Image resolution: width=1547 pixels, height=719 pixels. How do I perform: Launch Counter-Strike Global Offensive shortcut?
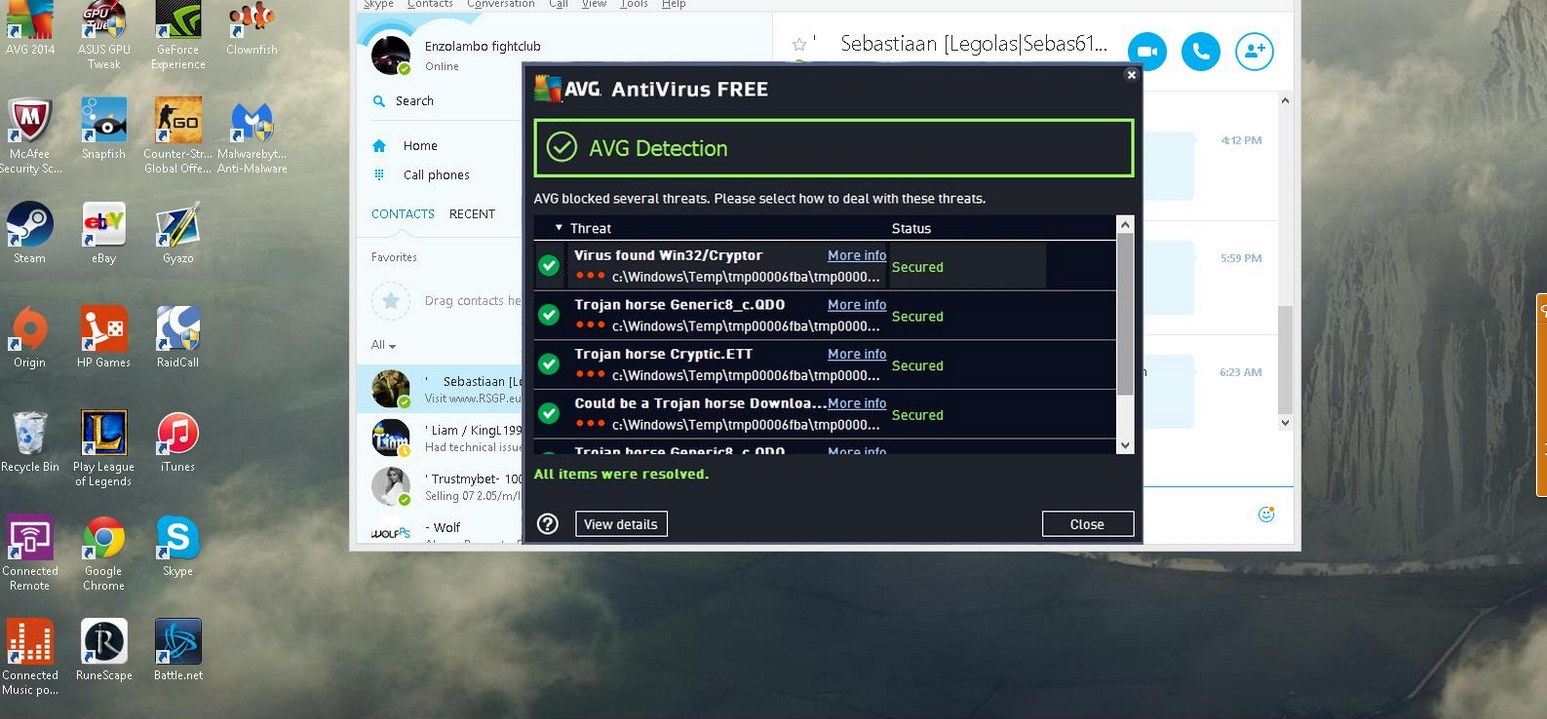(x=178, y=136)
